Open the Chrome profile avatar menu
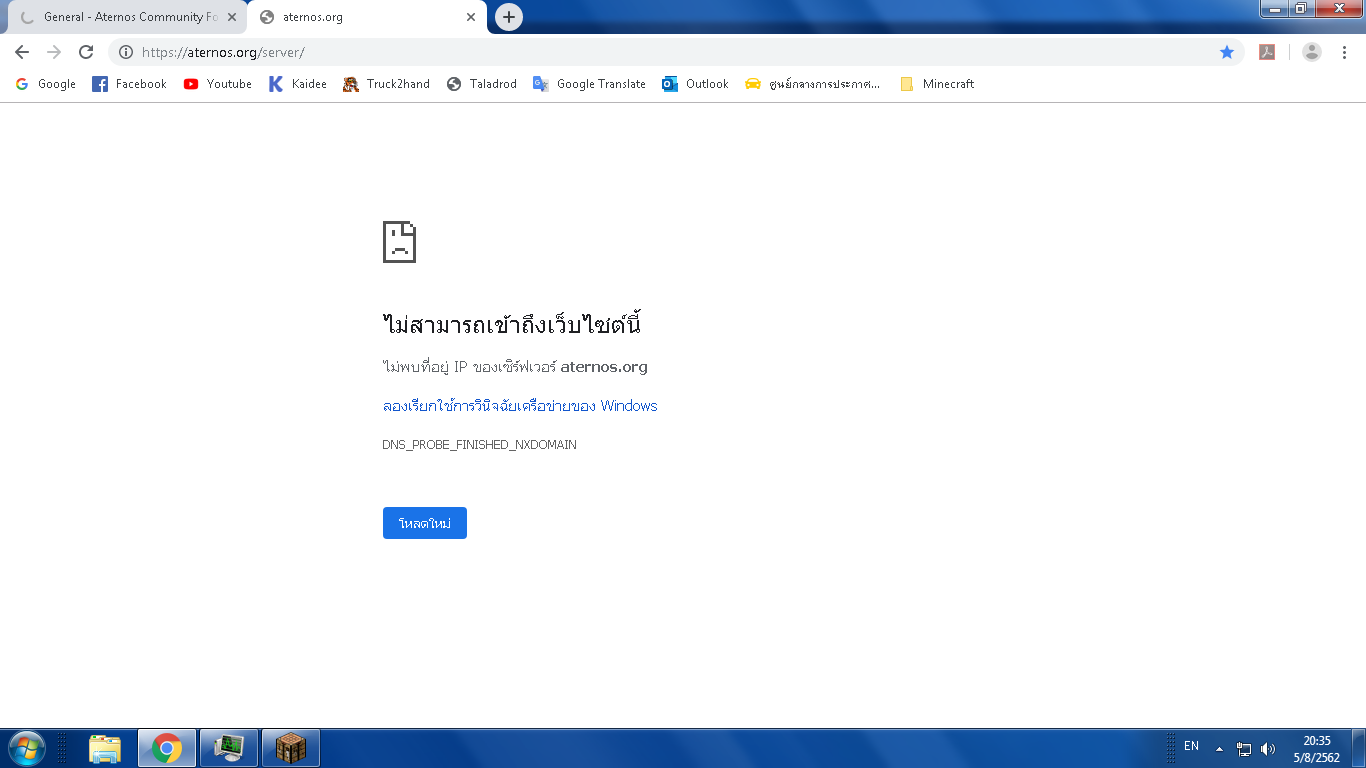The height and width of the screenshot is (768, 1366). [x=1312, y=52]
